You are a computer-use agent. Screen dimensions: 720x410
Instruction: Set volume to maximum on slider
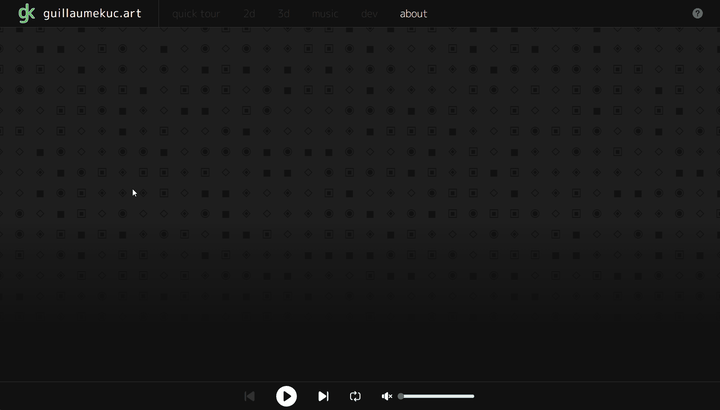473,396
